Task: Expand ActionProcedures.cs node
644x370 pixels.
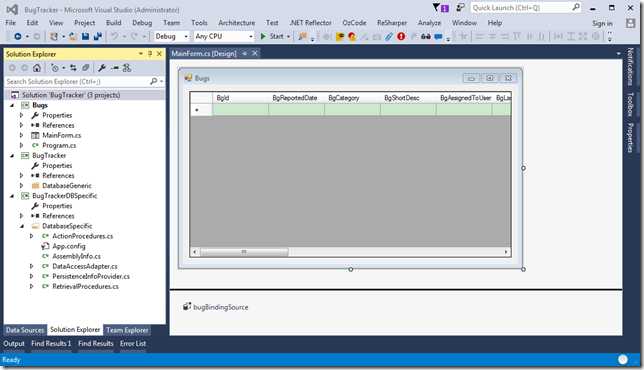Action: pos(32,236)
